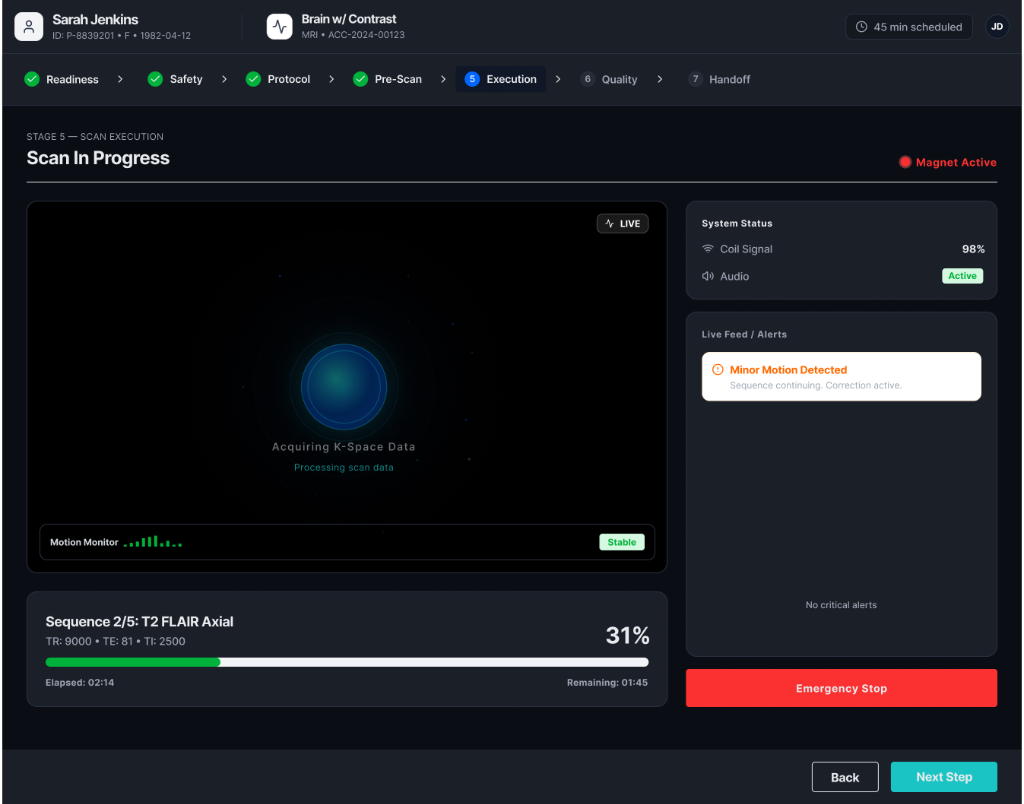The image size is (1024, 804).
Task: Open the Handoff stage tab
Action: [x=719, y=79]
